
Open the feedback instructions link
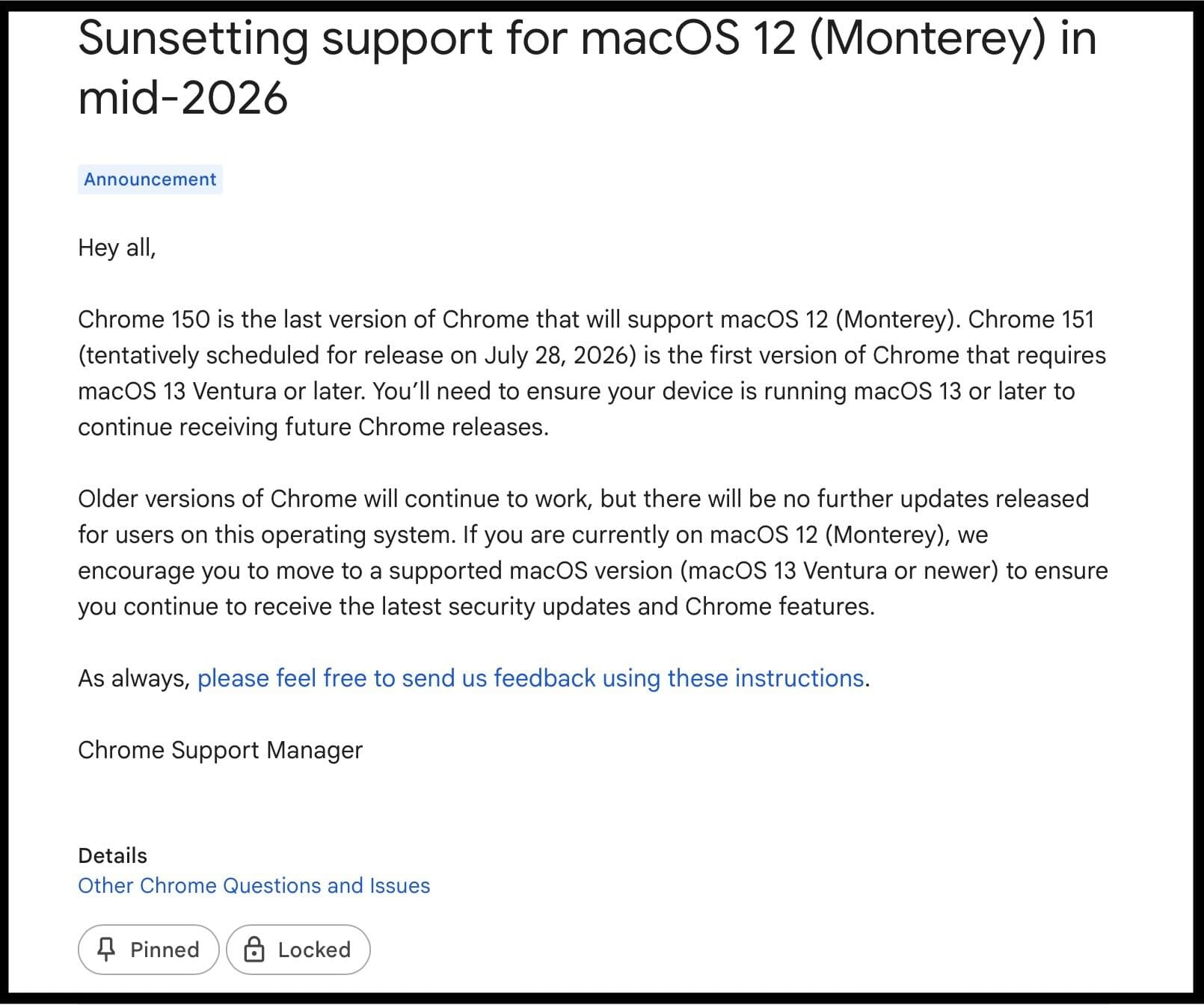click(x=531, y=678)
